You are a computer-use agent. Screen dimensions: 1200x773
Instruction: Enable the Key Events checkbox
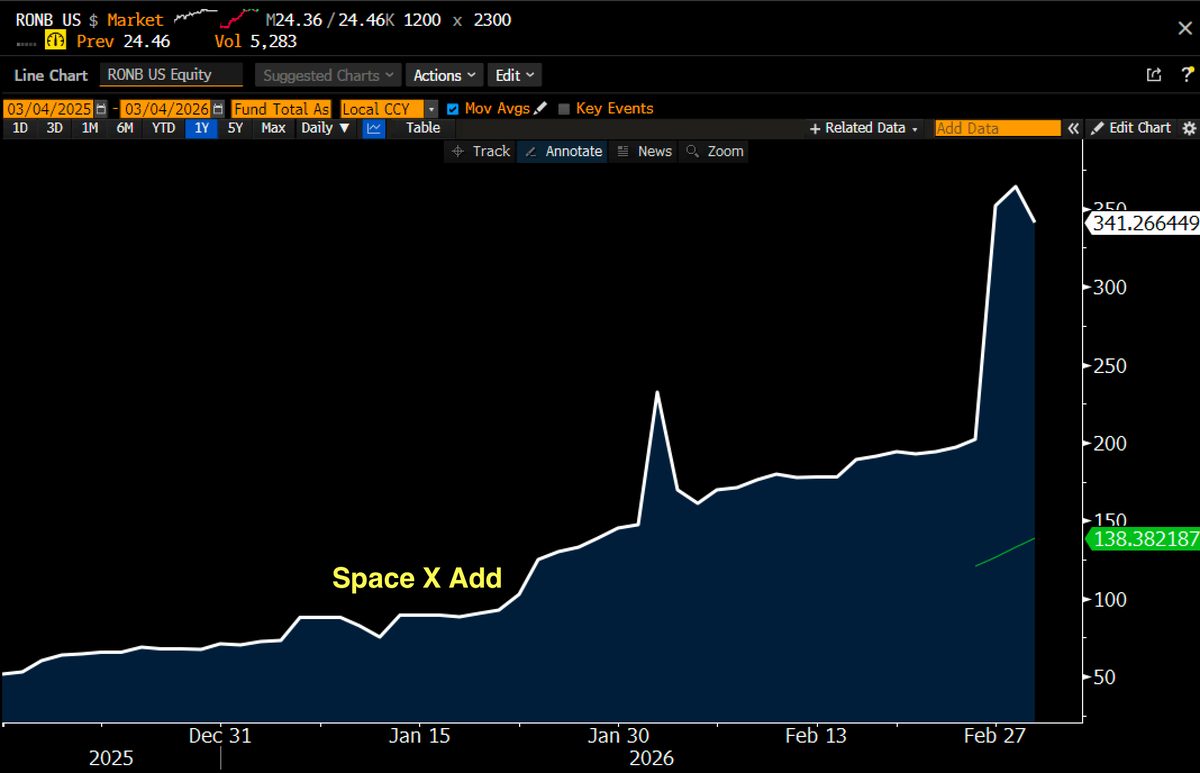(564, 108)
